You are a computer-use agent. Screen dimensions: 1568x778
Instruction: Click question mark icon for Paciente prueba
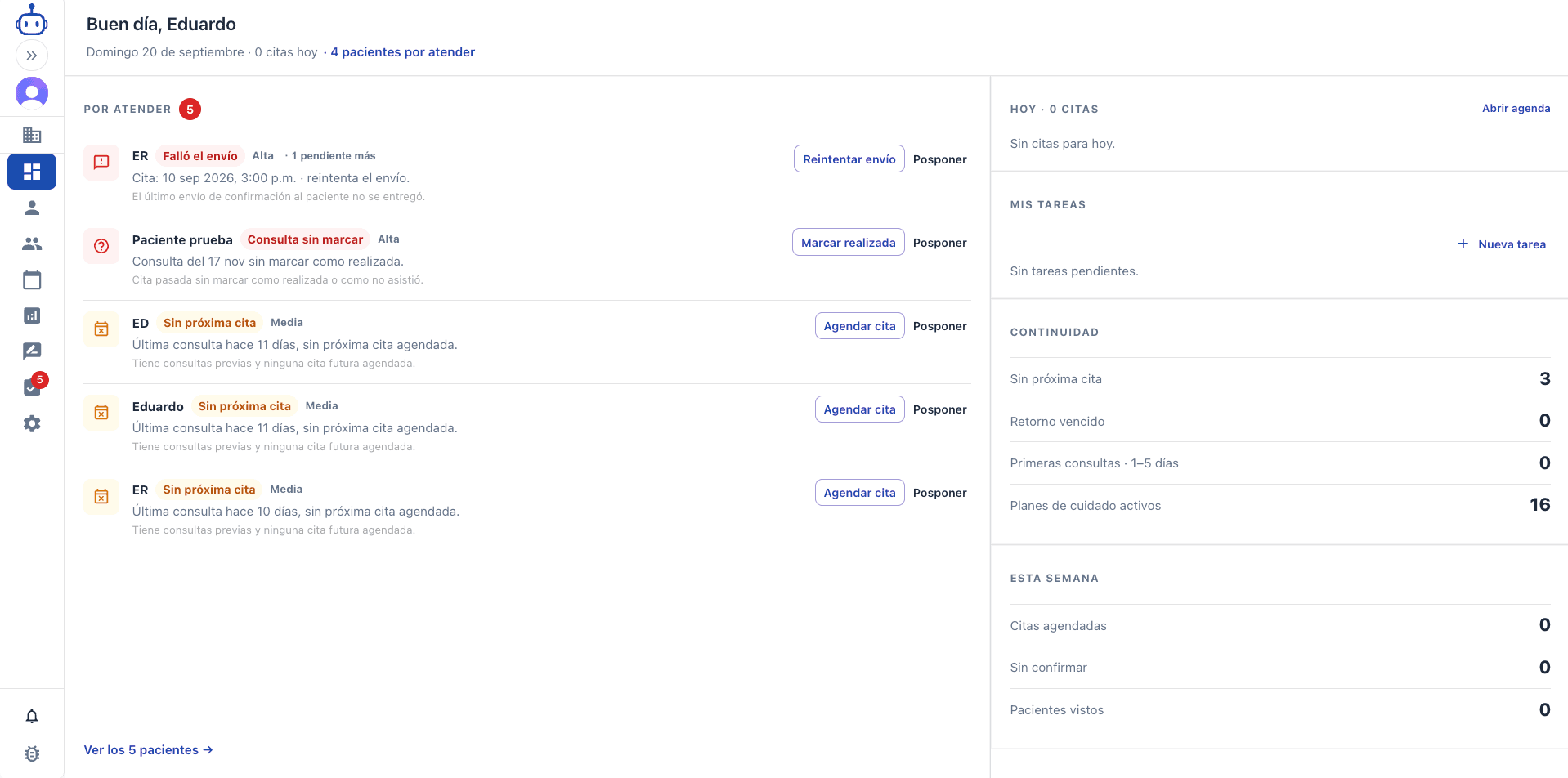tap(101, 246)
